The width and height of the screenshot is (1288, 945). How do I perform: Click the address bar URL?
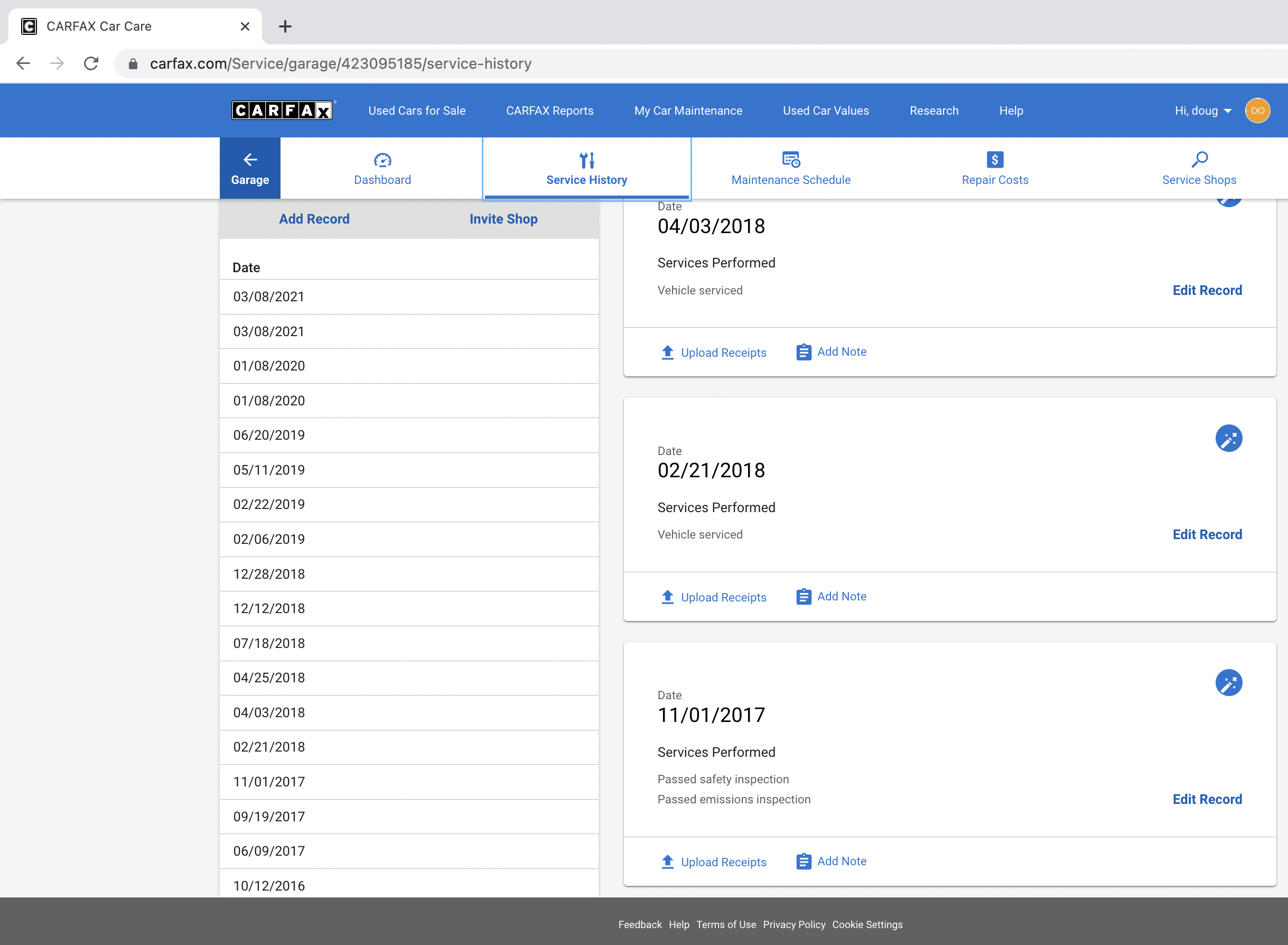(341, 63)
